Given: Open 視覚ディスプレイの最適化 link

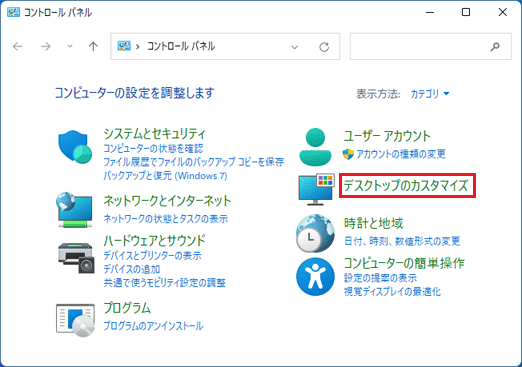Looking at the screenshot, I should 392,292.
